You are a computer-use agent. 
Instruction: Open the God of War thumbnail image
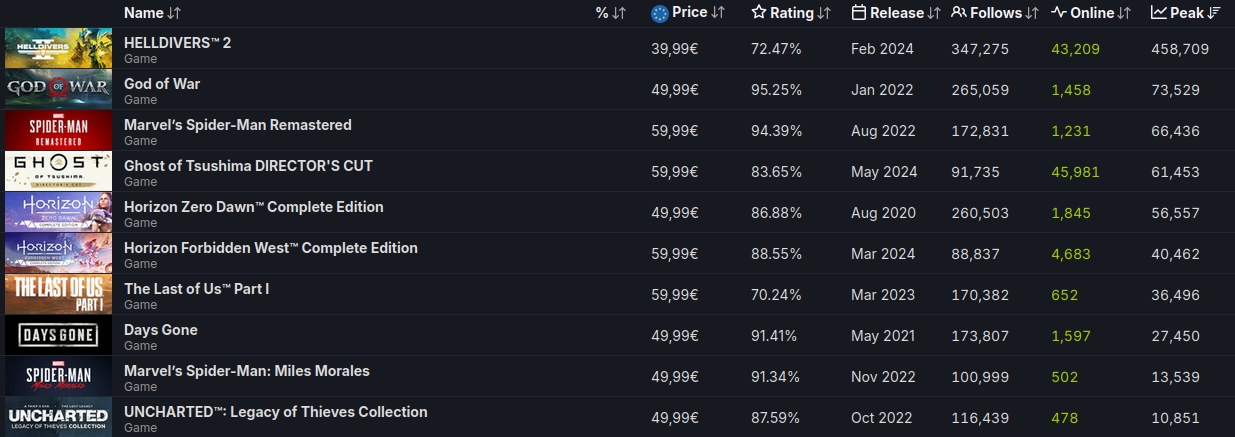[57, 89]
